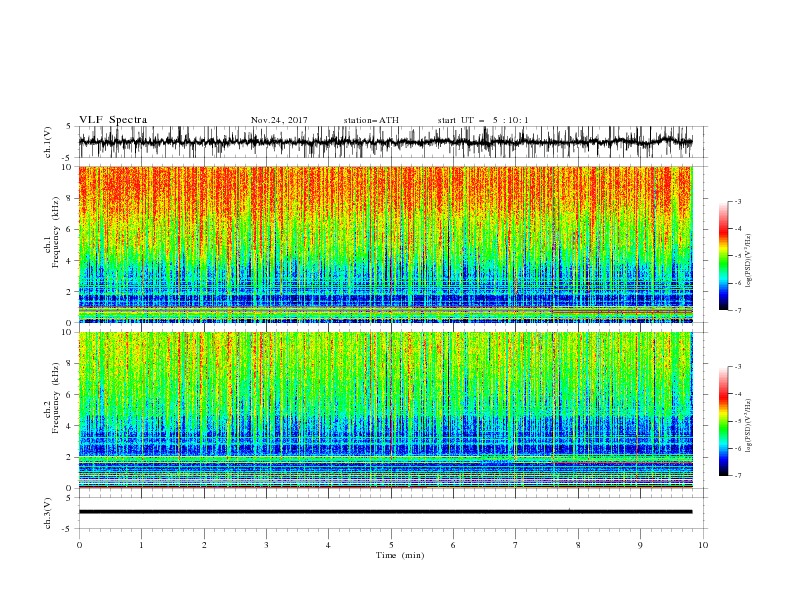Image resolution: width=792 pixels, height=612 pixels.
Task: Click the 'VLF Spectra' title text
Action: [x=113, y=120]
